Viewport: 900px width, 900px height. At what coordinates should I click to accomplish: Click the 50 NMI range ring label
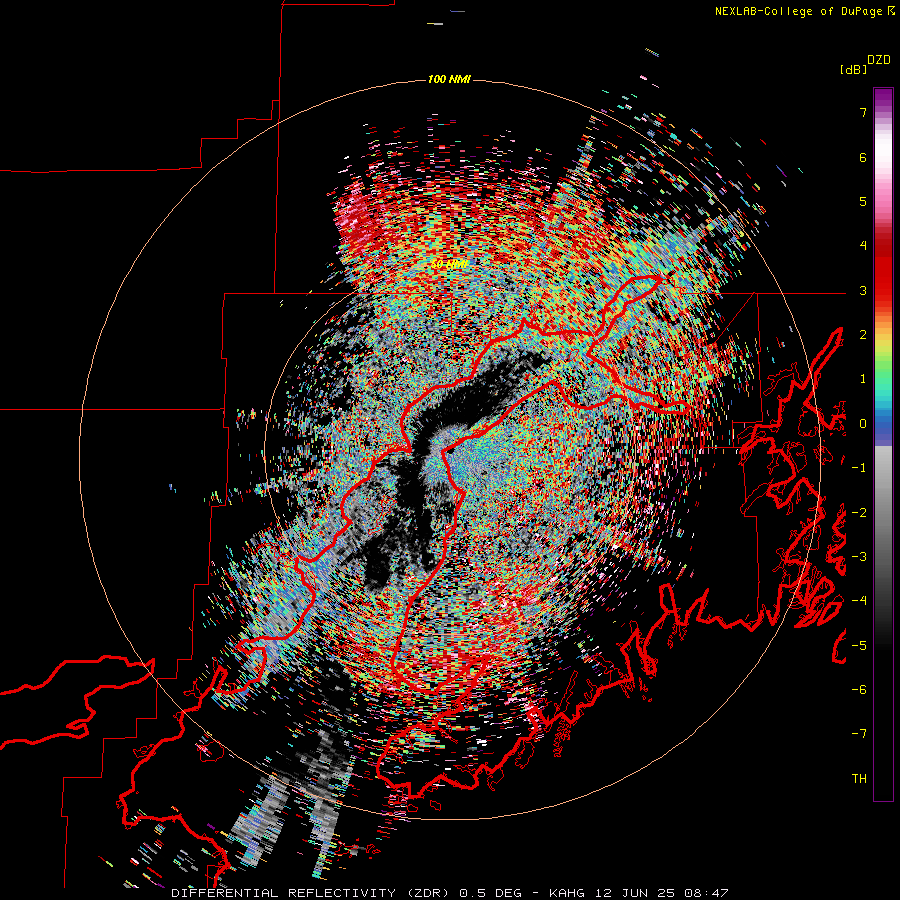448,264
